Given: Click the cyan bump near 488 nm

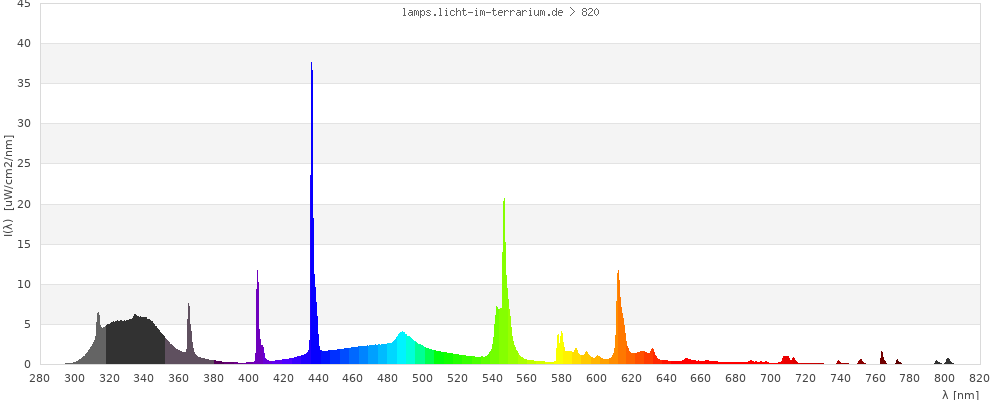Looking at the screenshot, I should [x=402, y=348].
